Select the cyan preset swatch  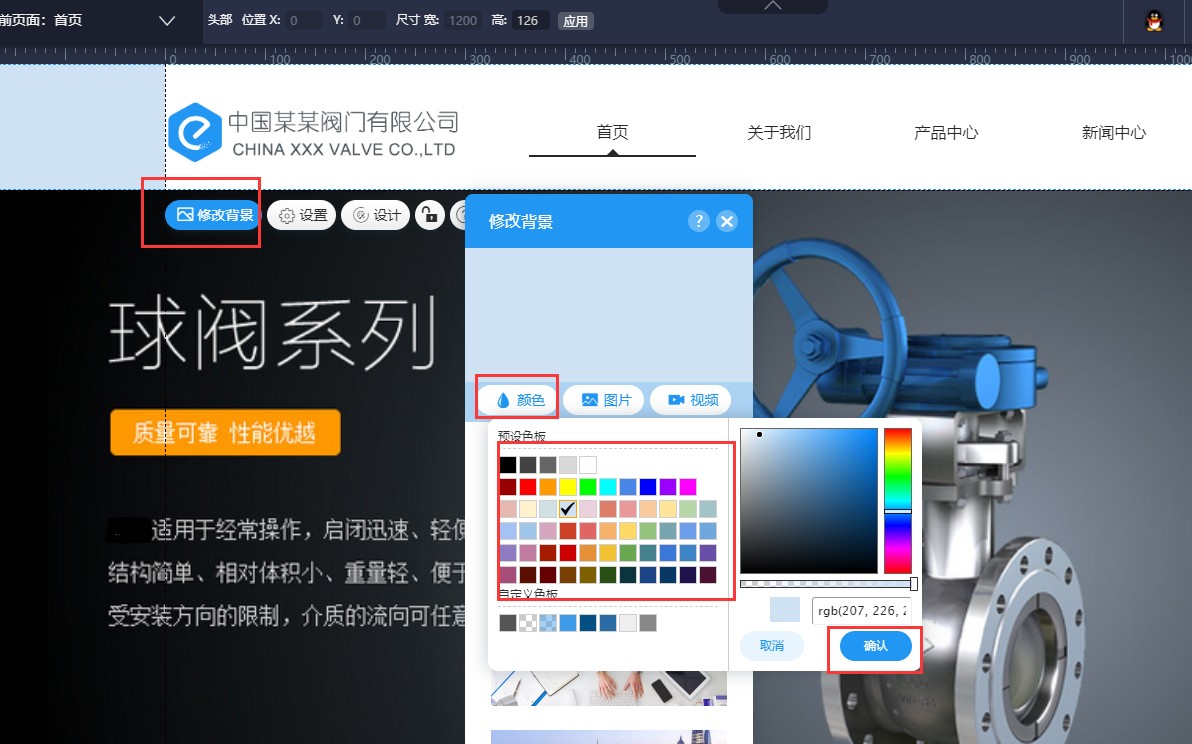(x=607, y=486)
